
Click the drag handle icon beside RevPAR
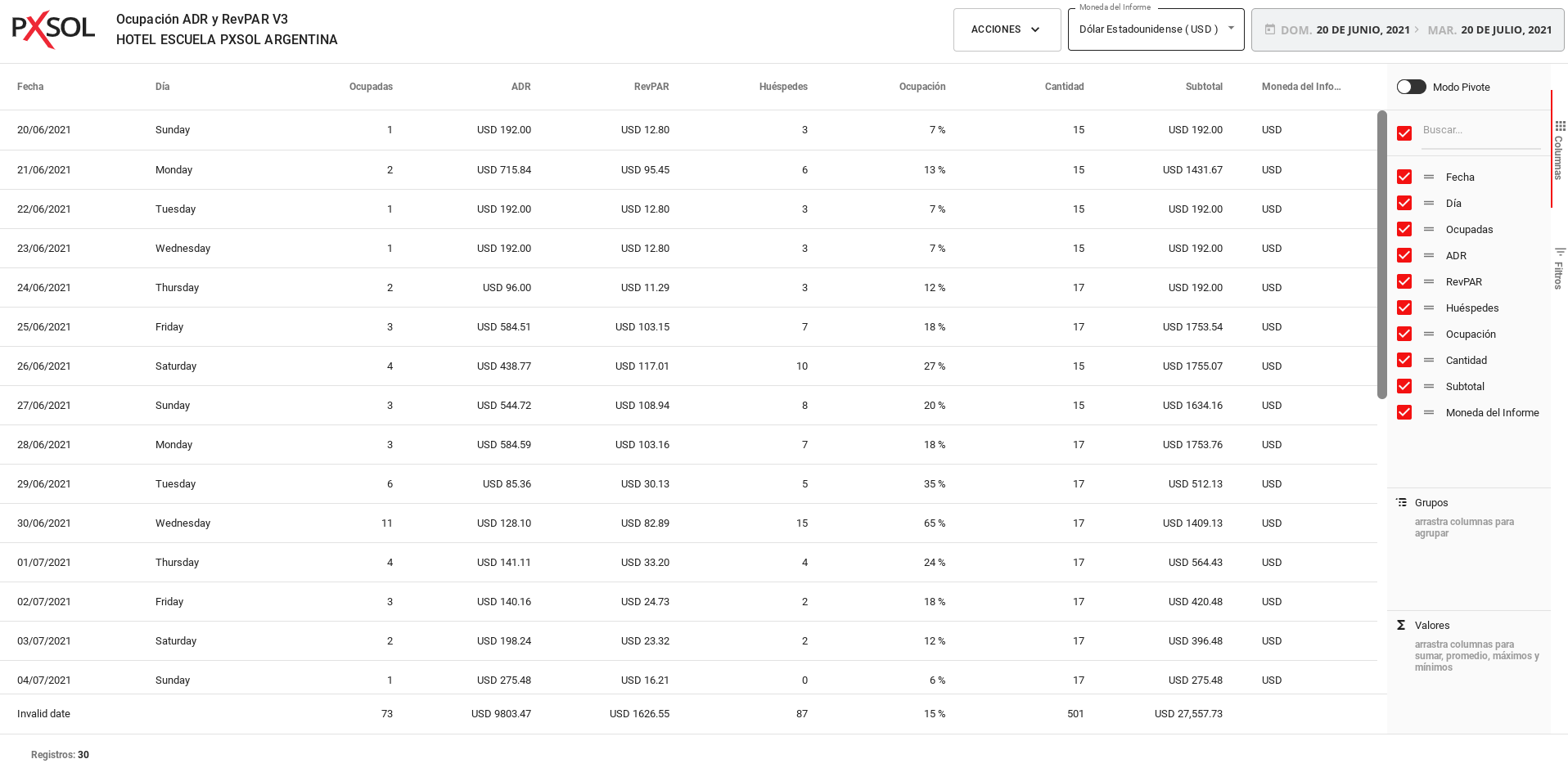pyautogui.click(x=1429, y=281)
